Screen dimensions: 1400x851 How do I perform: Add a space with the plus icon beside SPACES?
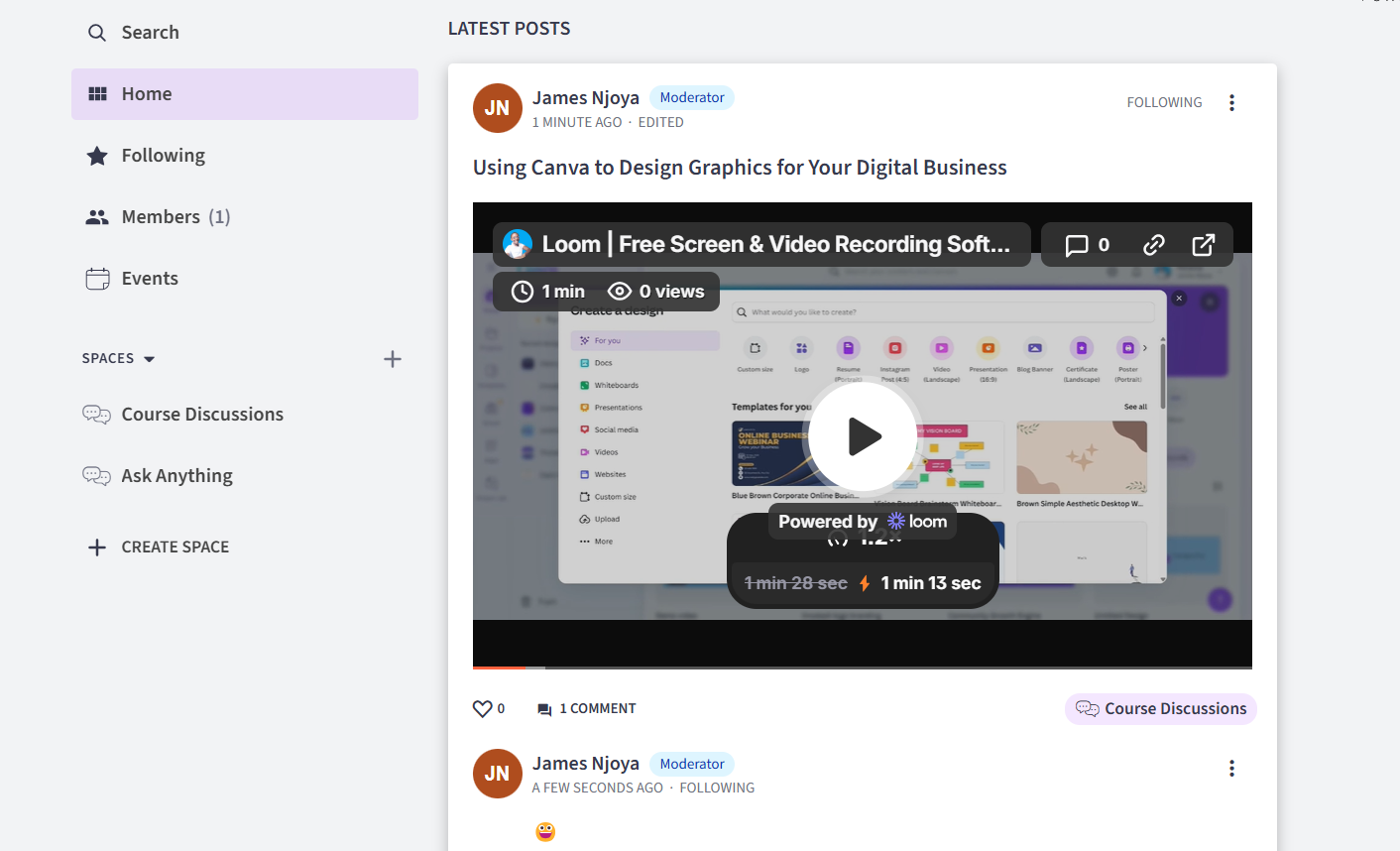pyautogui.click(x=393, y=359)
